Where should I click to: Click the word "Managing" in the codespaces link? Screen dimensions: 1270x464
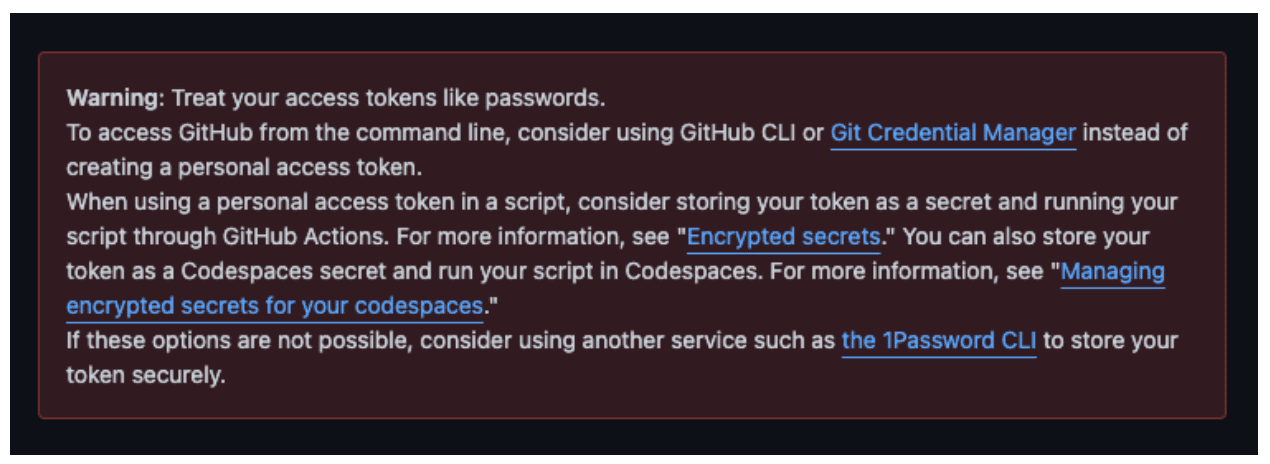(1113, 271)
